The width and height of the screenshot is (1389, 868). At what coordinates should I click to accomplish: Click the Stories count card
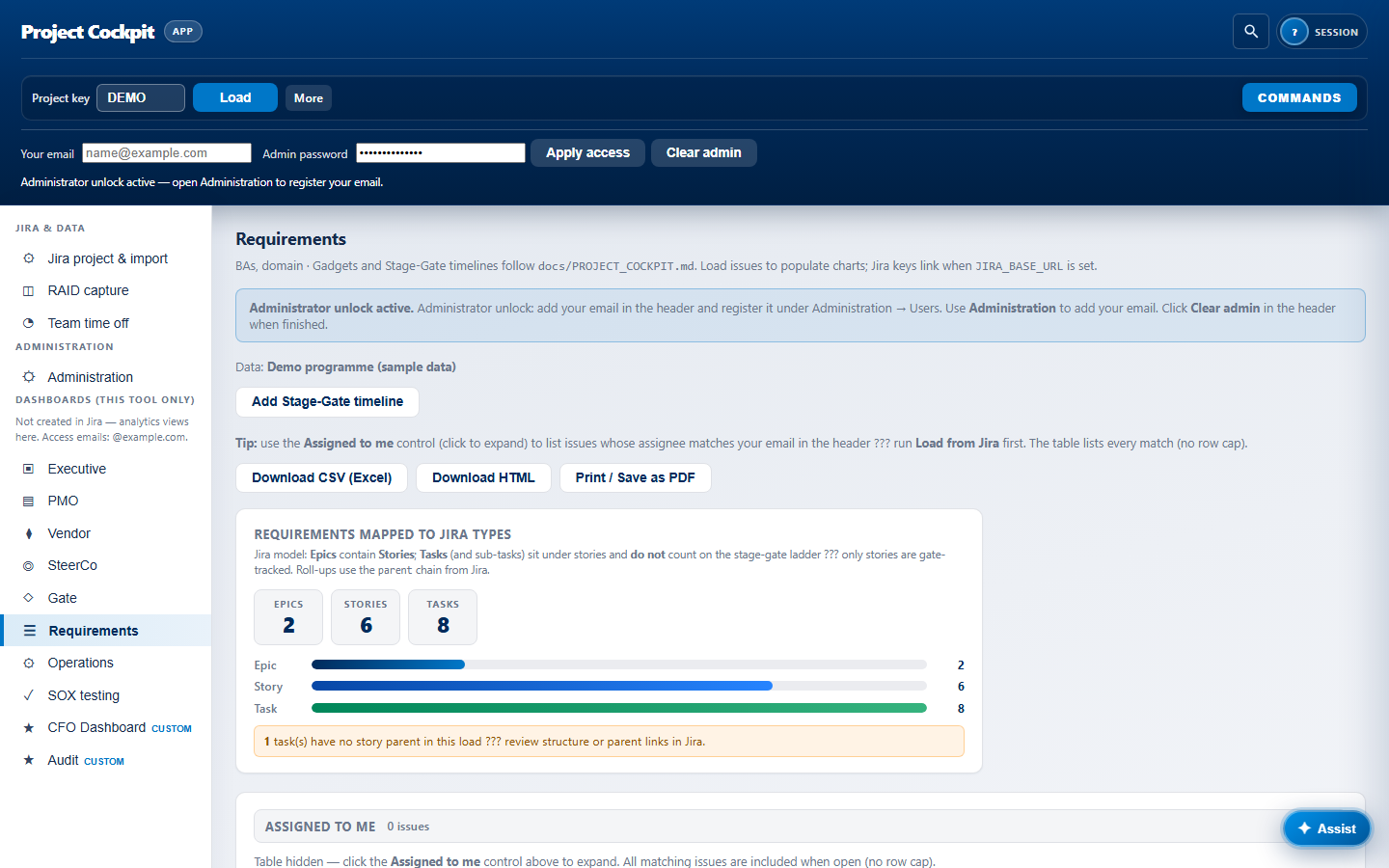[366, 617]
